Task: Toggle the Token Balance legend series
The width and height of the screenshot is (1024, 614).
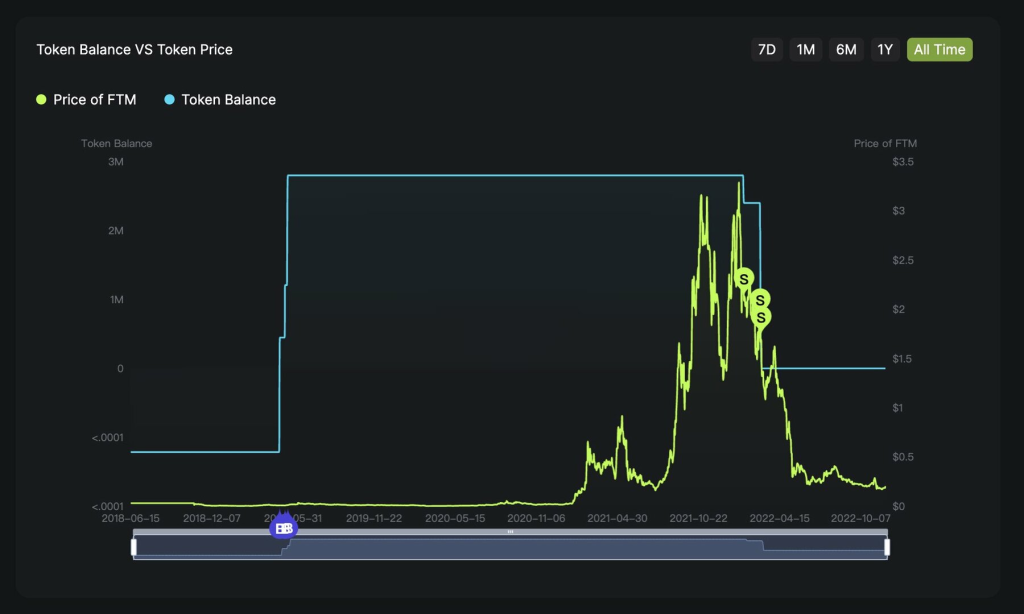Action: tap(220, 100)
